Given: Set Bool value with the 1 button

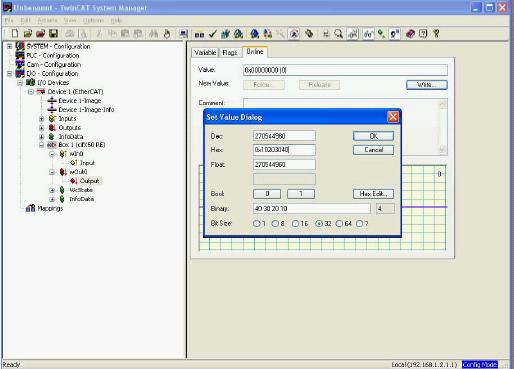Looking at the screenshot, I should [x=301, y=194].
